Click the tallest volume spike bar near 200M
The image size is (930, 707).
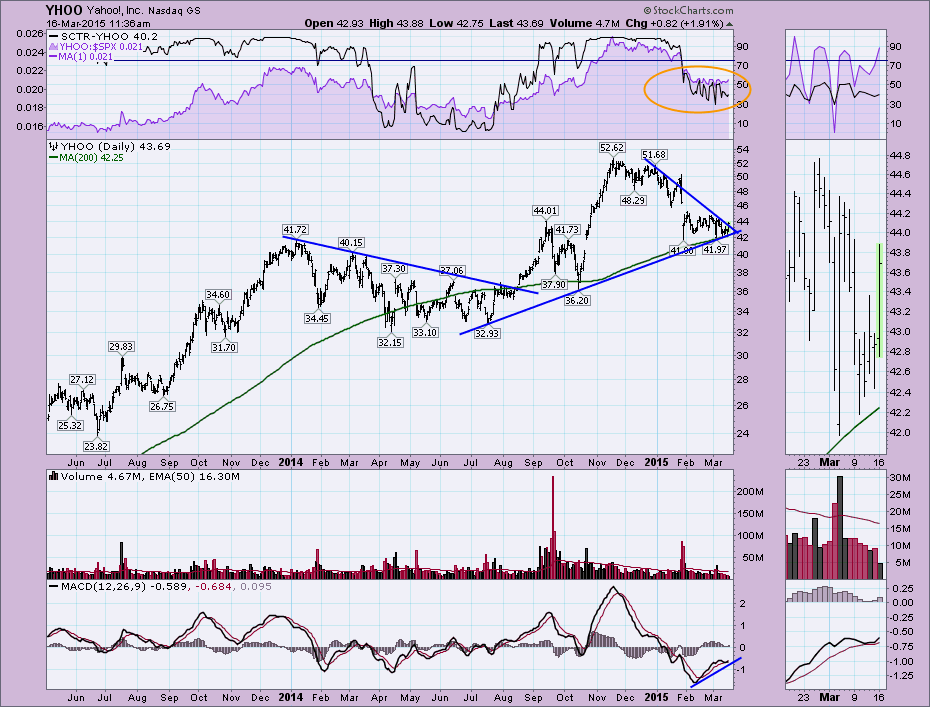tap(553, 527)
